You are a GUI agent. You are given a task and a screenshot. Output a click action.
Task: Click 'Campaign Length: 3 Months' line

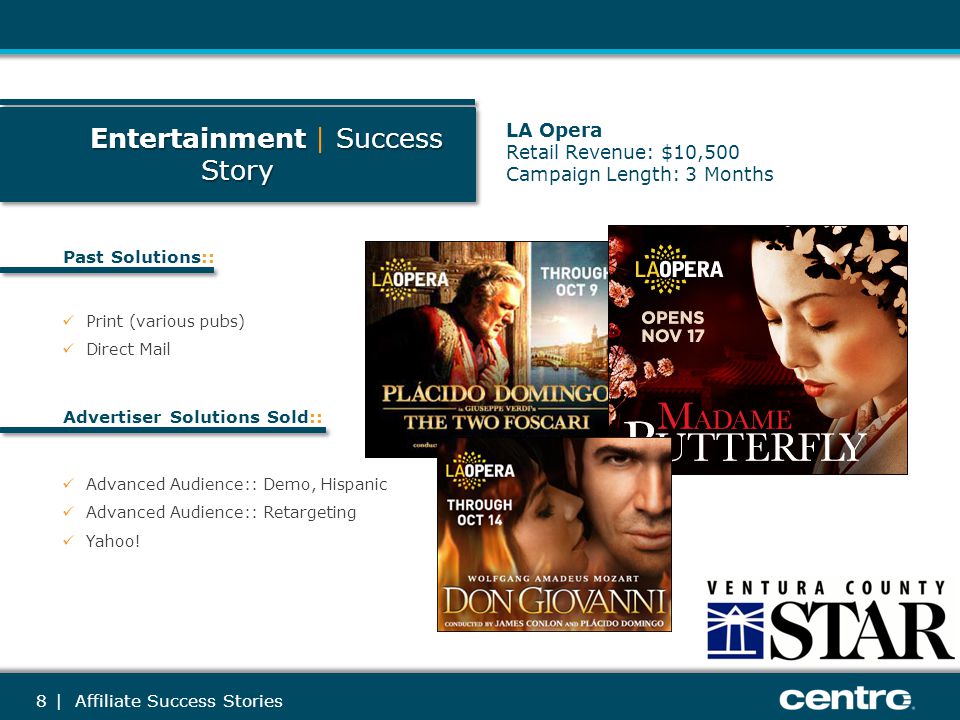[x=640, y=174]
